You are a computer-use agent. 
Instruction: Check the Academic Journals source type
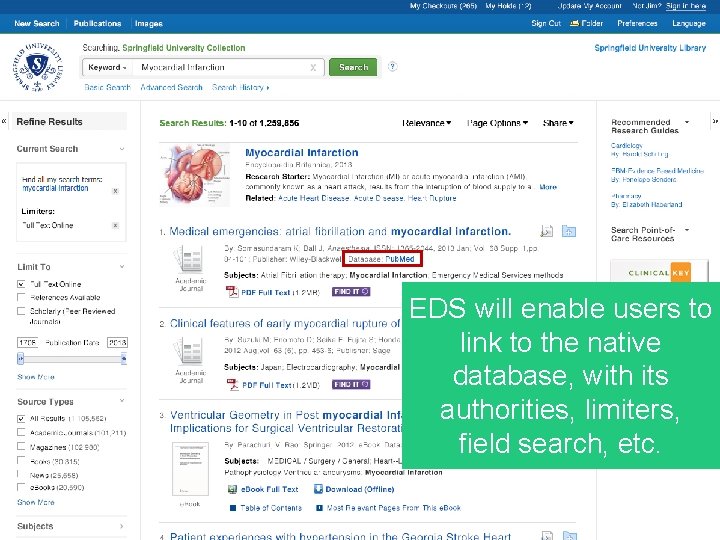tap(21, 433)
